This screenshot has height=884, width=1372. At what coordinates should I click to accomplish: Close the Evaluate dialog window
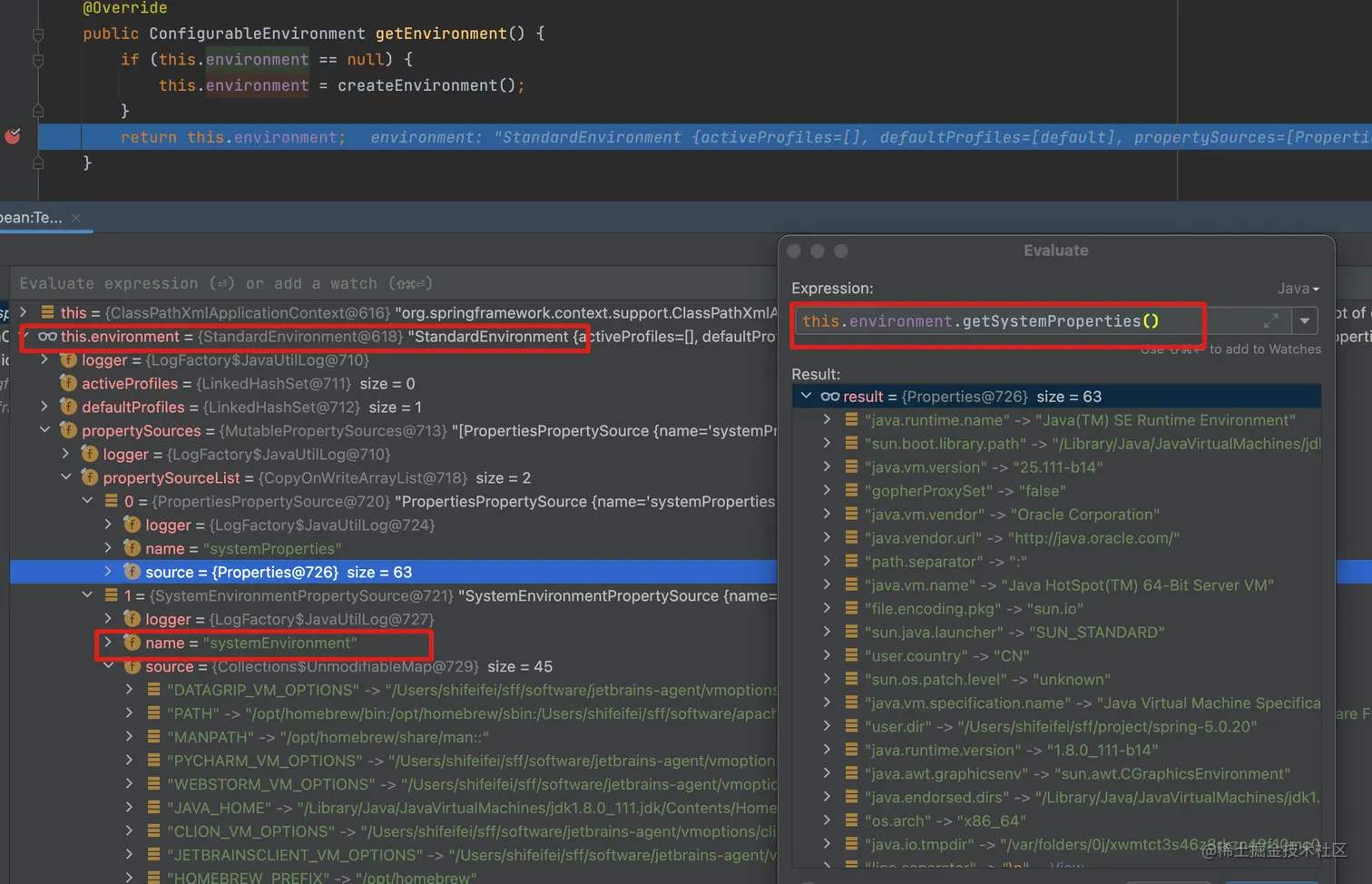(794, 250)
